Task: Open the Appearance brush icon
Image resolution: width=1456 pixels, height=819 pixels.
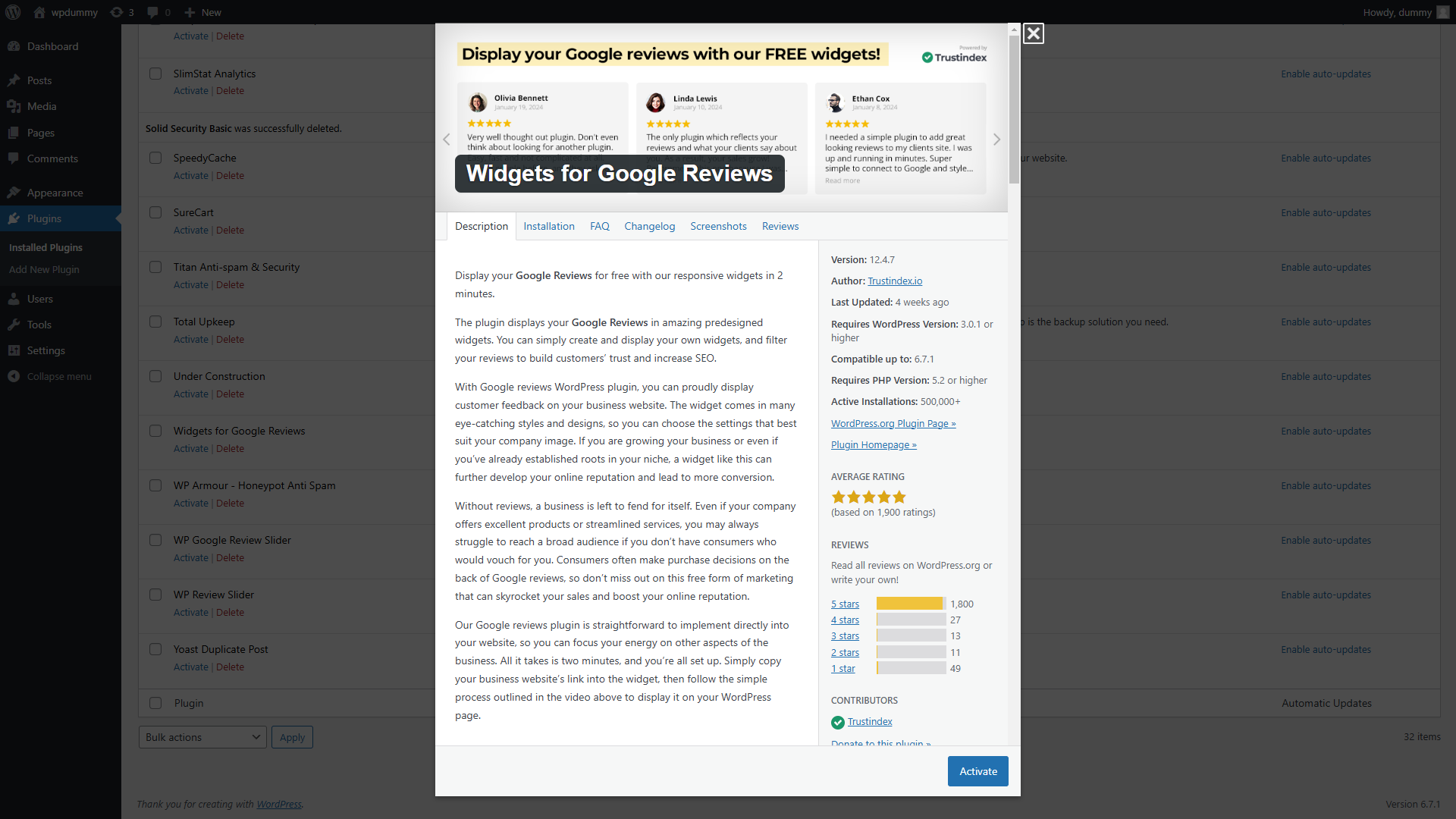Action: pyautogui.click(x=14, y=193)
